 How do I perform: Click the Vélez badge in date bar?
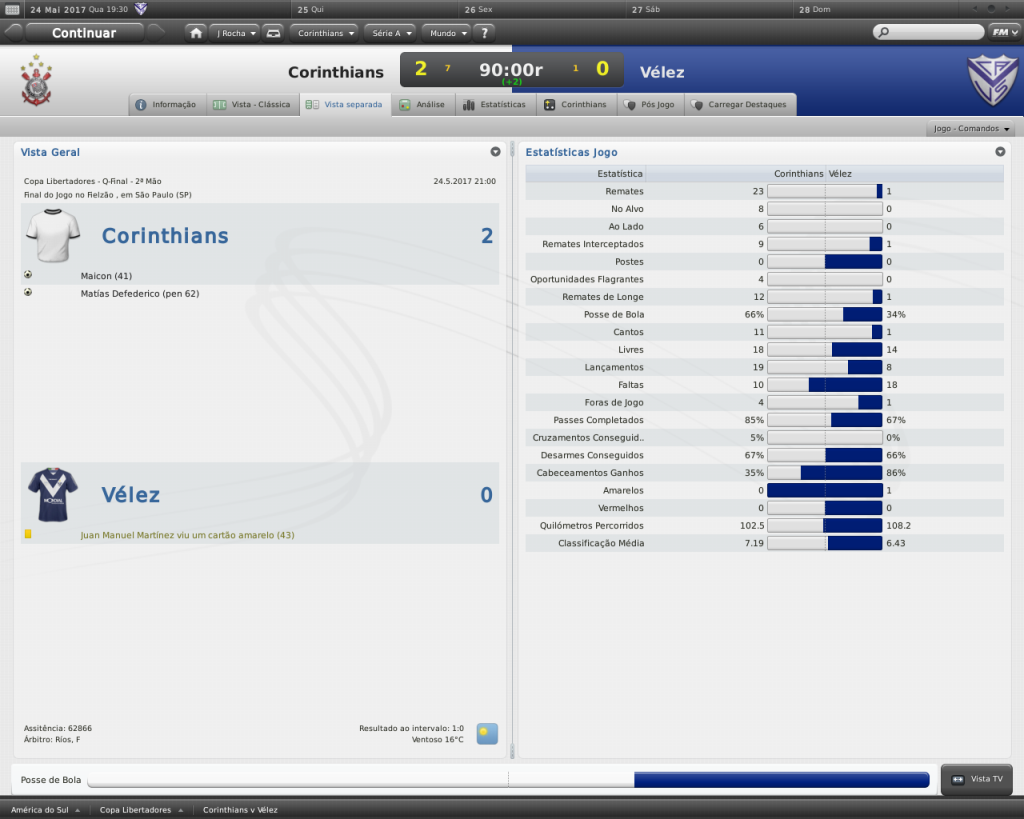(x=141, y=9)
